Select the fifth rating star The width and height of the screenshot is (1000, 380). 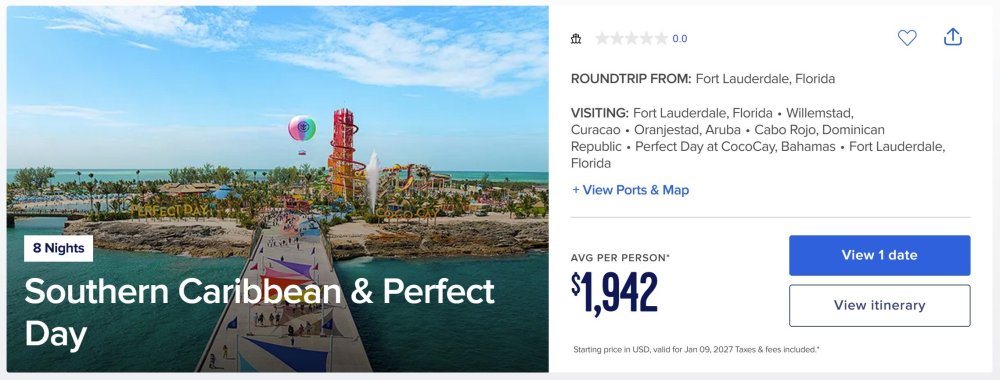tap(661, 38)
